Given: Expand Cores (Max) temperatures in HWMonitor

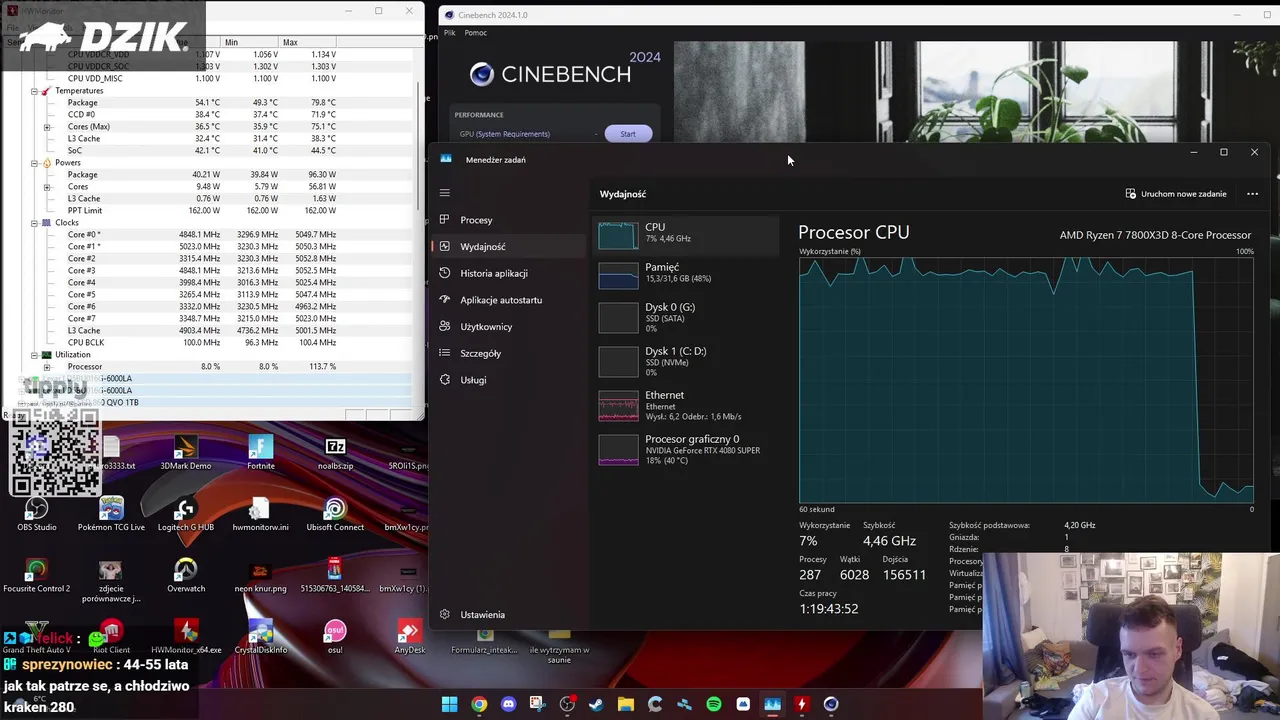Looking at the screenshot, I should click(47, 127).
